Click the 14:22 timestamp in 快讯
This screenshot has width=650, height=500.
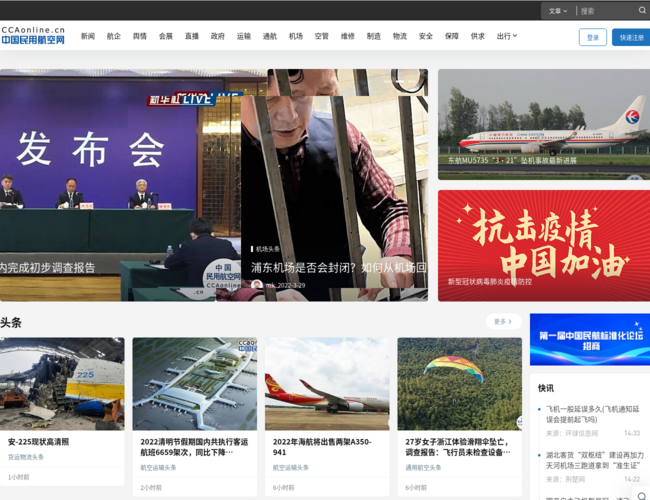[632, 479]
